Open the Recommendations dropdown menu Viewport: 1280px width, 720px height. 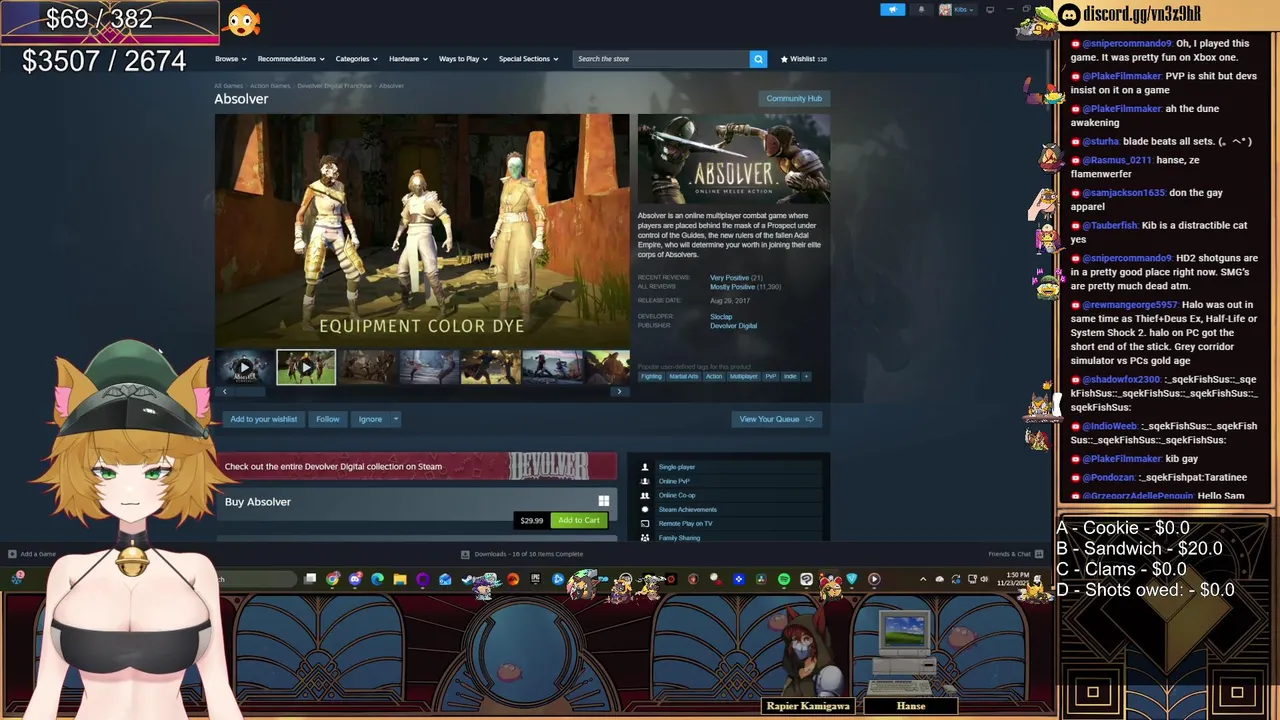[290, 59]
